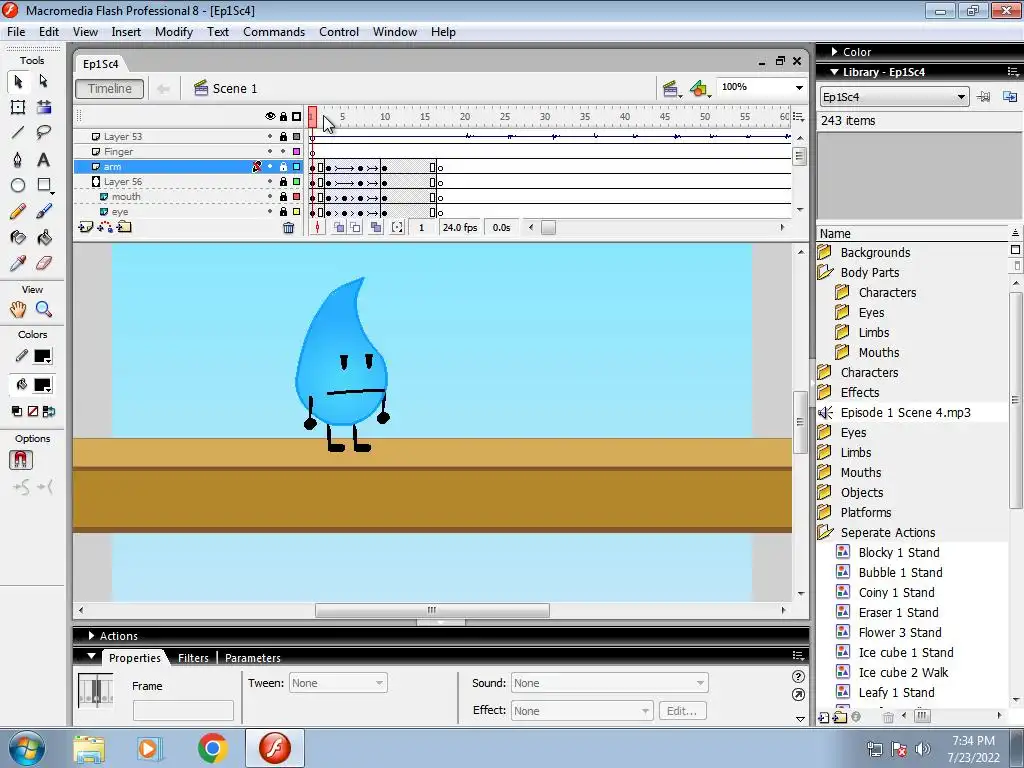
Task: Toggle visibility dot of Layer 53
Action: [x=270, y=136]
